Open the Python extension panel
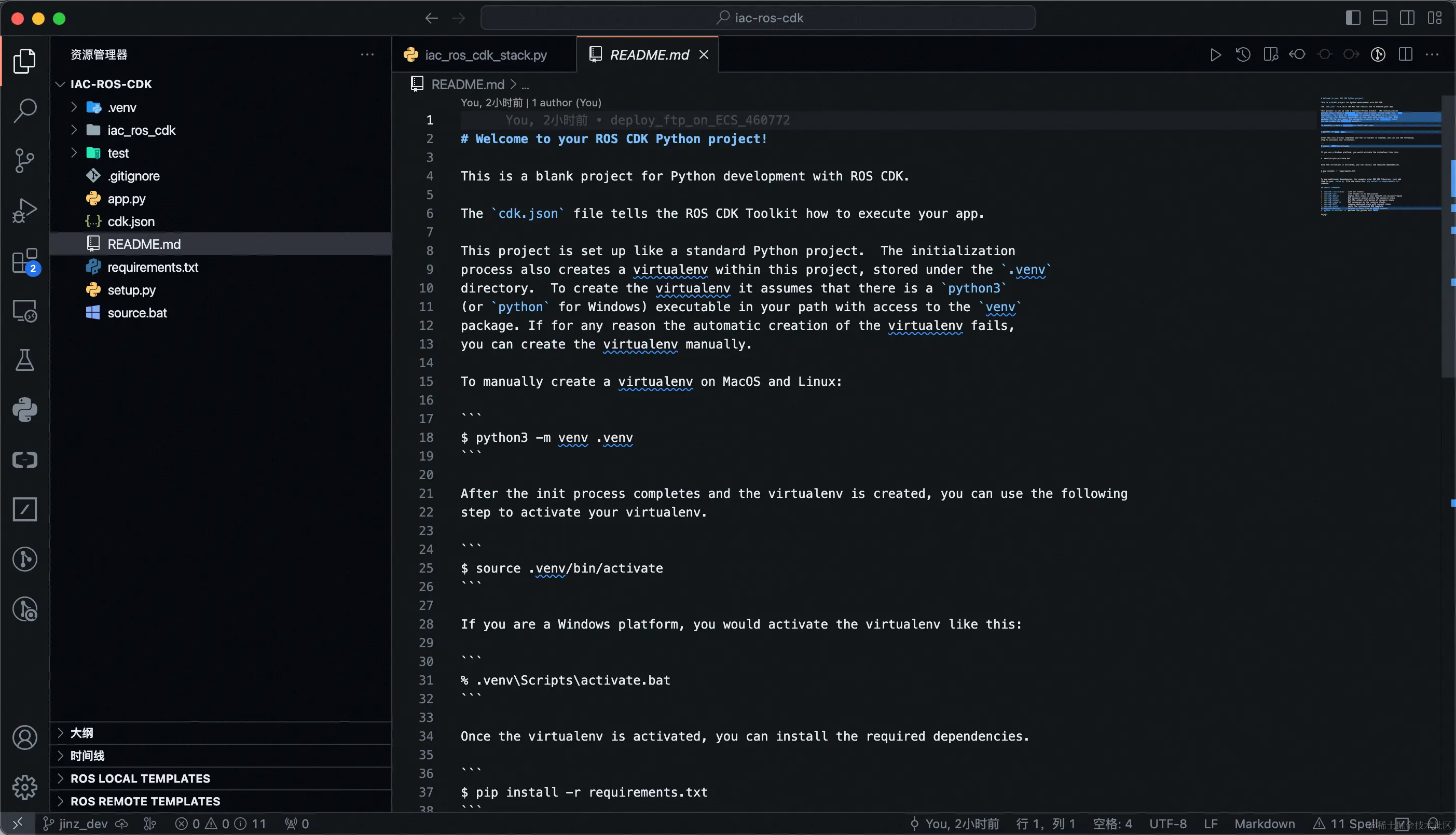The width and height of the screenshot is (1456, 835). click(25, 410)
